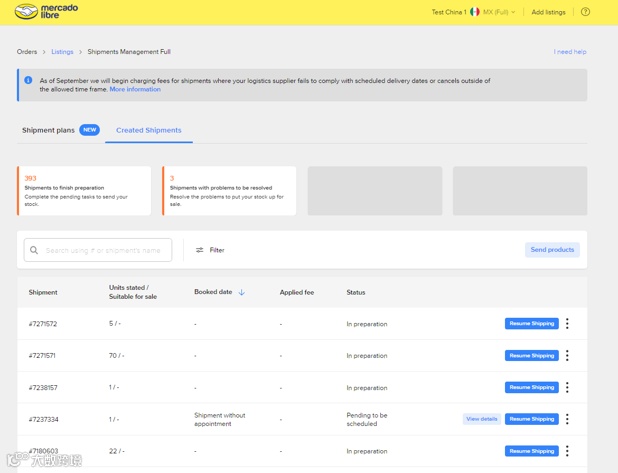Click the help question mark icon
The image size is (618, 473).
pos(585,12)
